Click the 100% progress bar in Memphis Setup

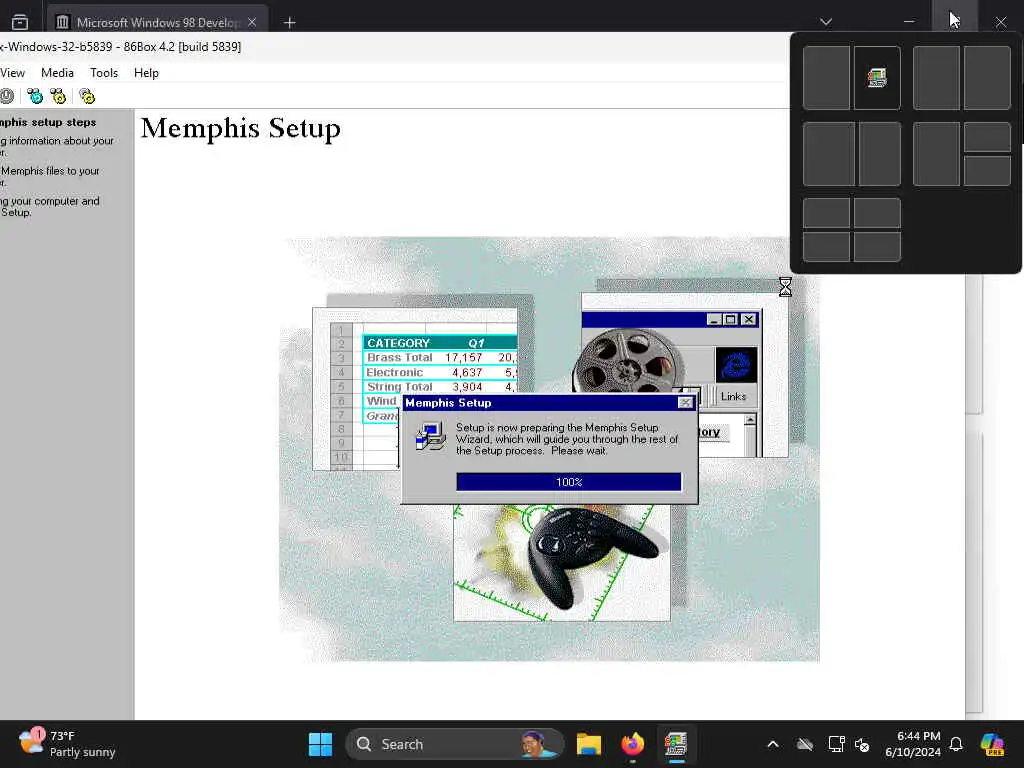point(569,482)
